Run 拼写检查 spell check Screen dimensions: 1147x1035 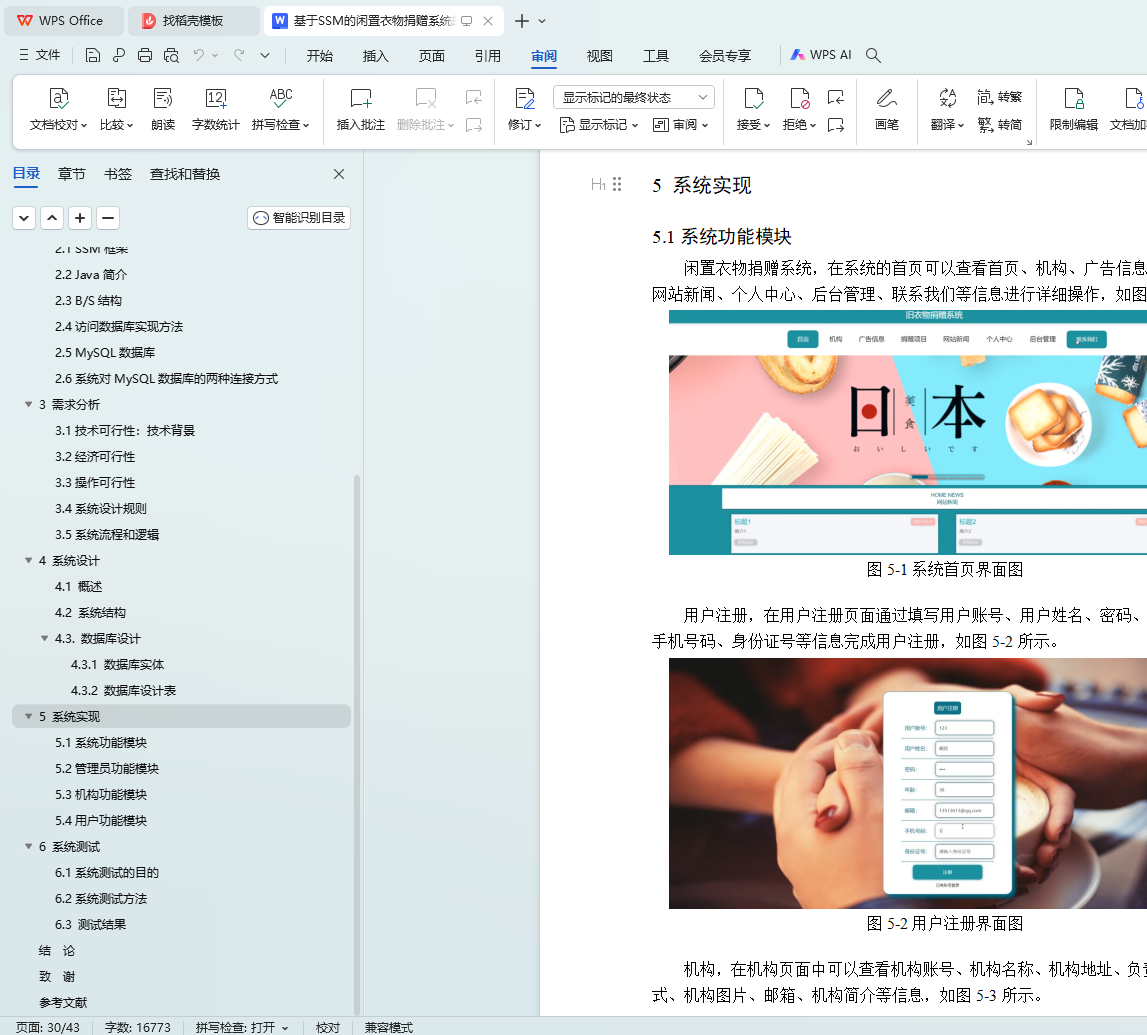coord(280,110)
